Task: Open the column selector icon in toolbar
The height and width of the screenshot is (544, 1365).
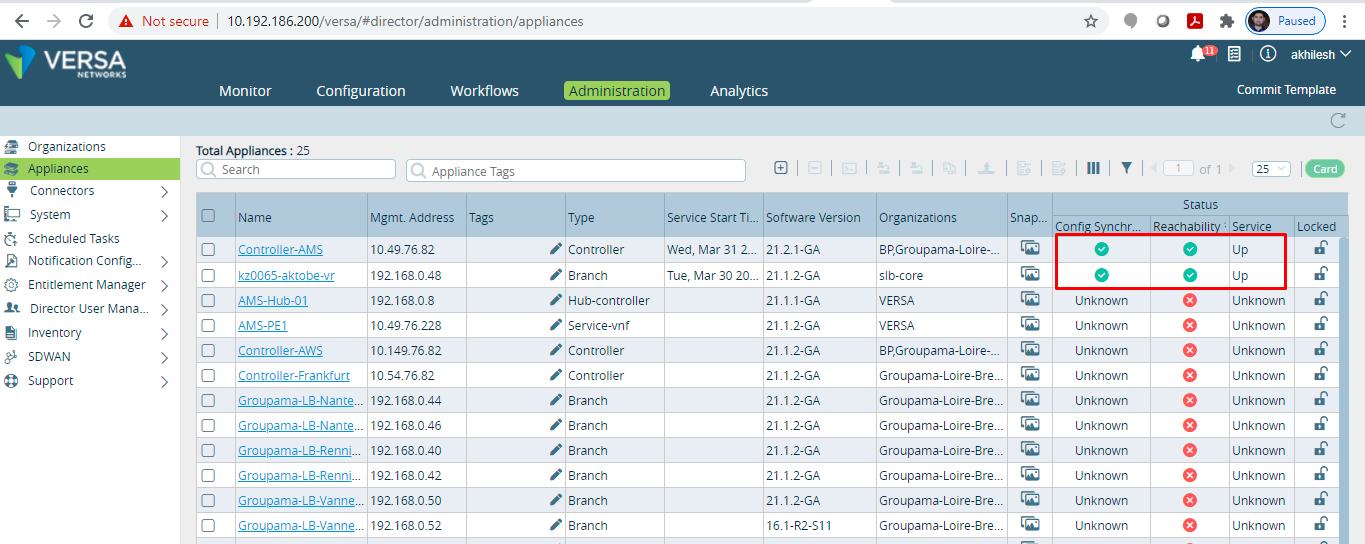Action: pyautogui.click(x=1093, y=168)
